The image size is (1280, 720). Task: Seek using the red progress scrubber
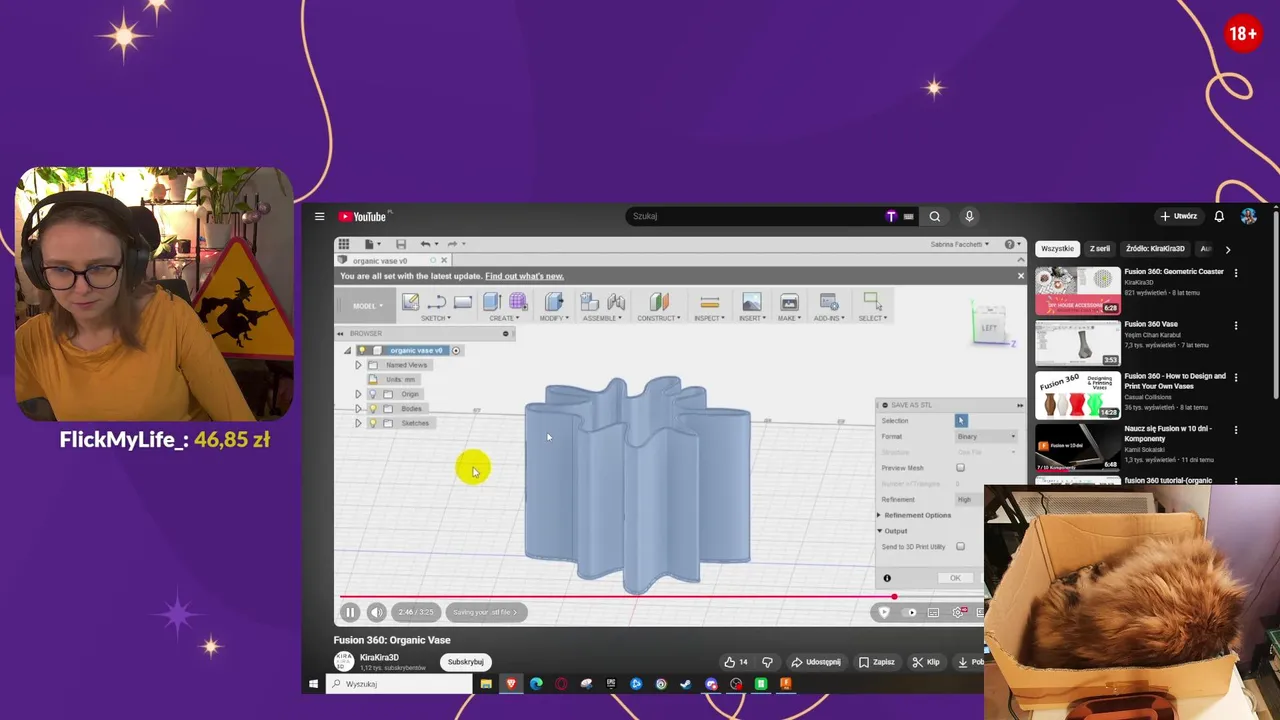coord(894,597)
